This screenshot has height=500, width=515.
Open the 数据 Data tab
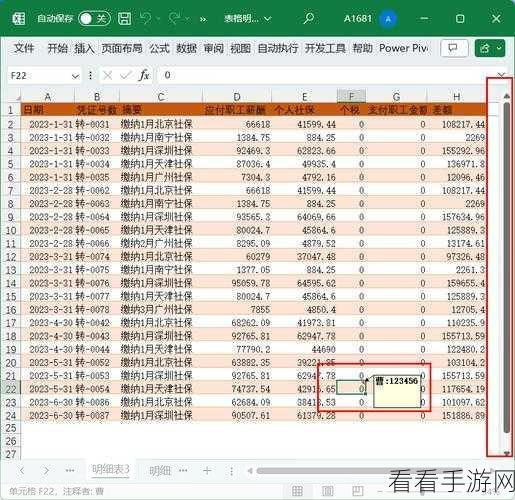pos(186,48)
